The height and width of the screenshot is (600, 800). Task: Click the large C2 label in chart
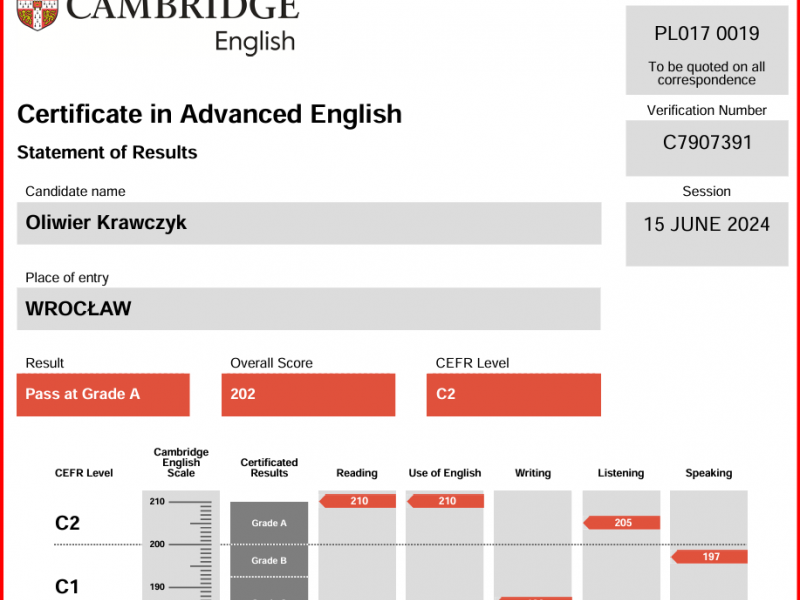(x=67, y=523)
